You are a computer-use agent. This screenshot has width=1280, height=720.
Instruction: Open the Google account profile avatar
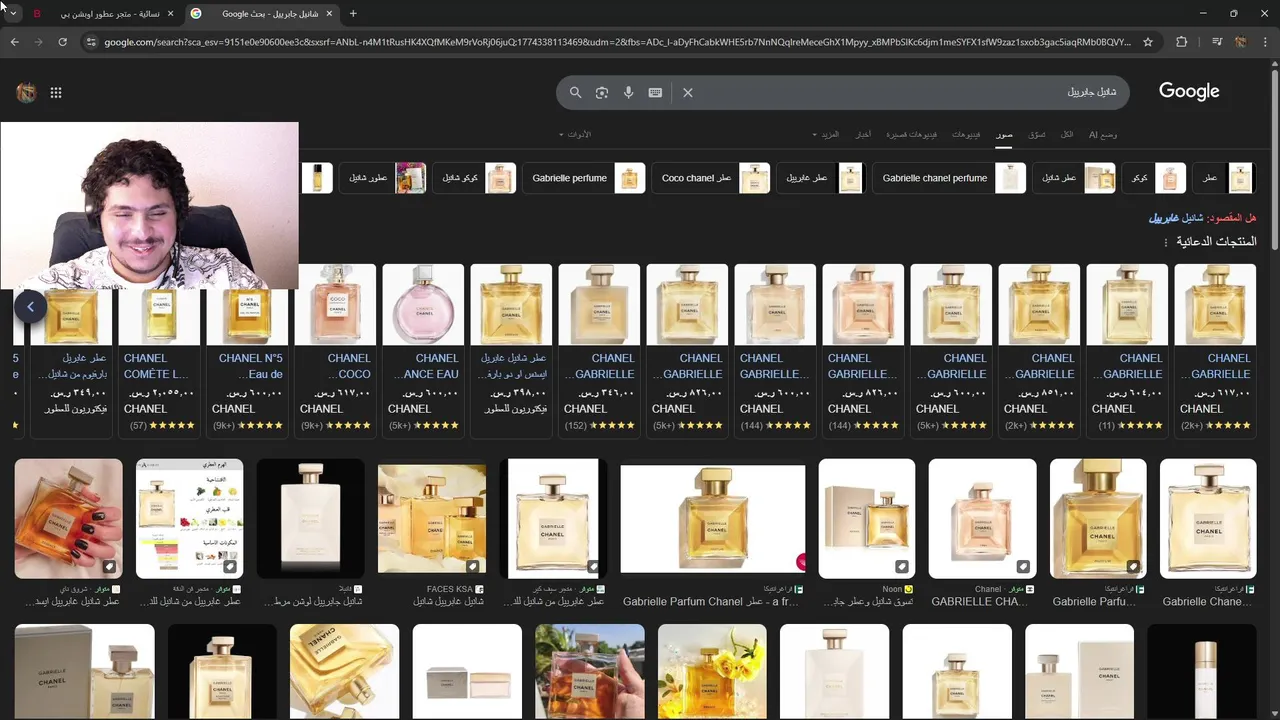tap(26, 93)
